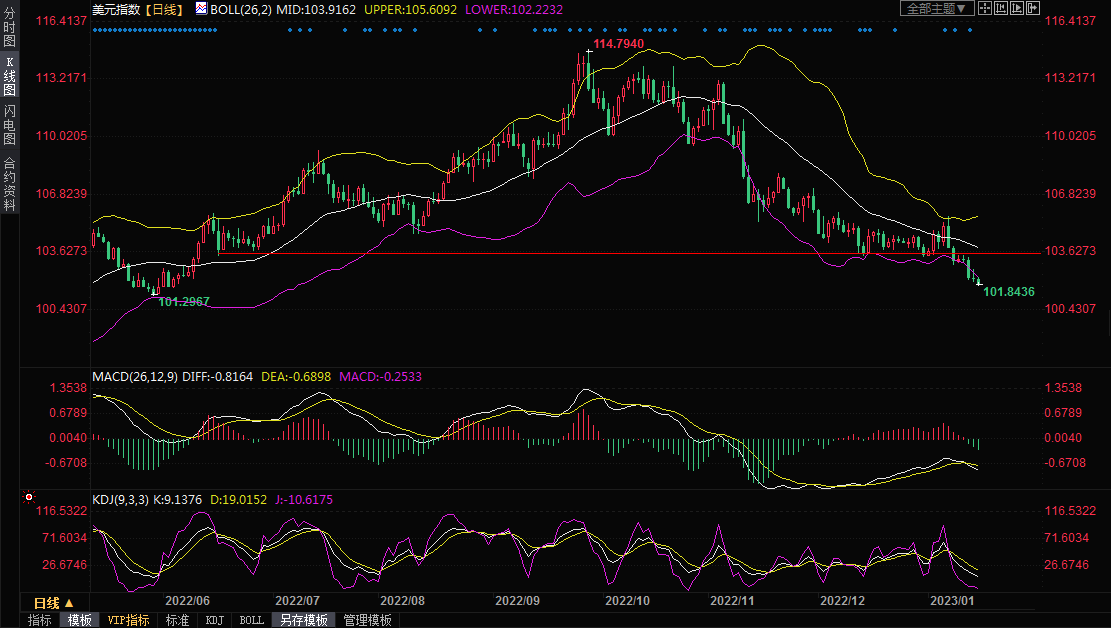The height and width of the screenshot is (628, 1111).
Task: Apply the KDJ template at bottom
Action: (x=214, y=620)
